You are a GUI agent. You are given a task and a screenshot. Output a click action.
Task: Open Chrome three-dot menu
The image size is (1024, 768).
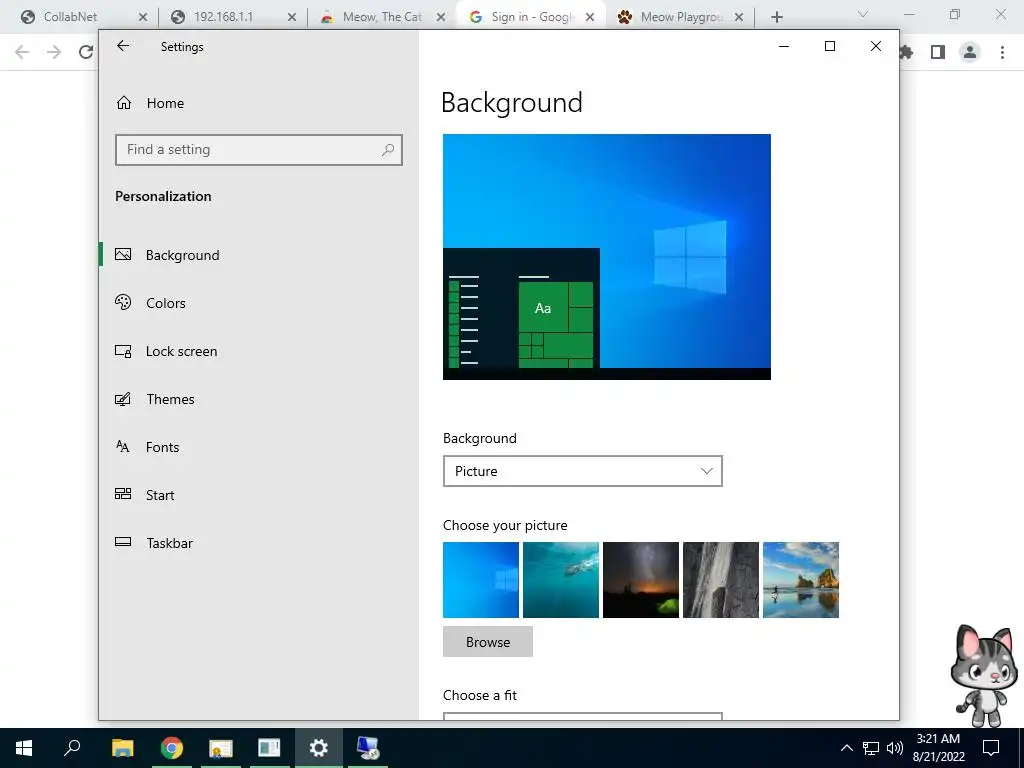coord(1002,52)
